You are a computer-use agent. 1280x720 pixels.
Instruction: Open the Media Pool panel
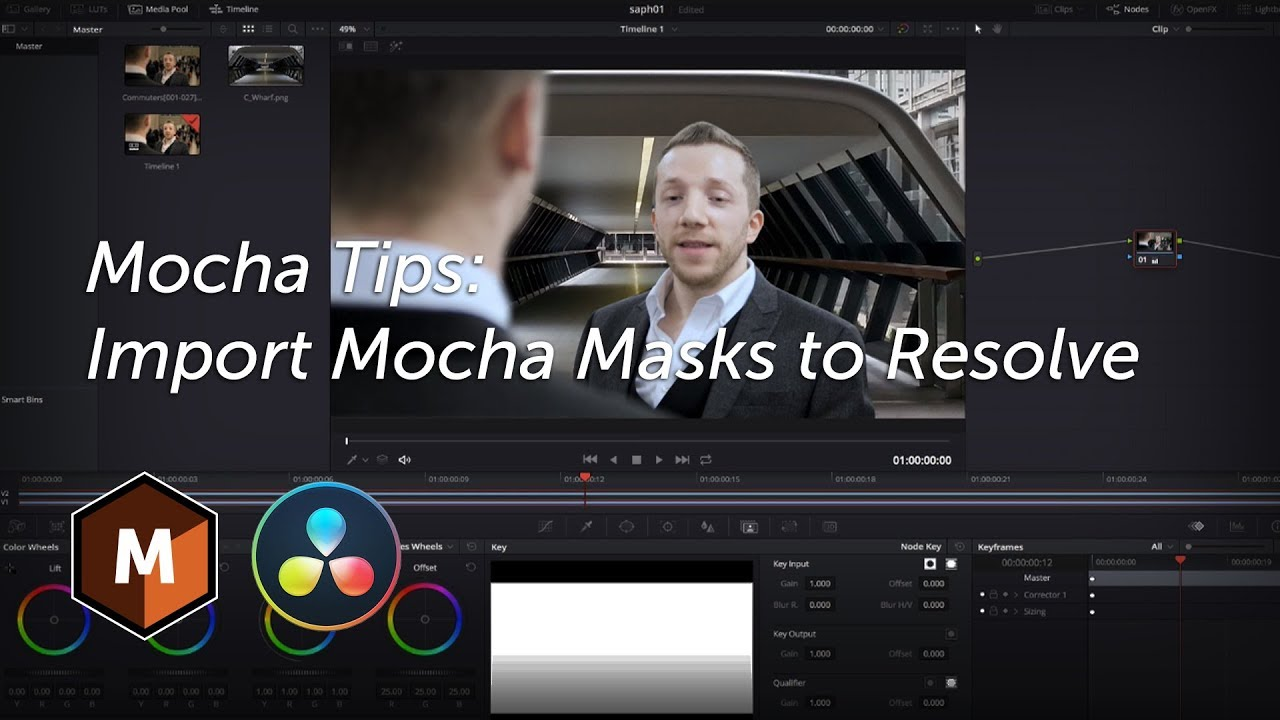pyautogui.click(x=158, y=9)
